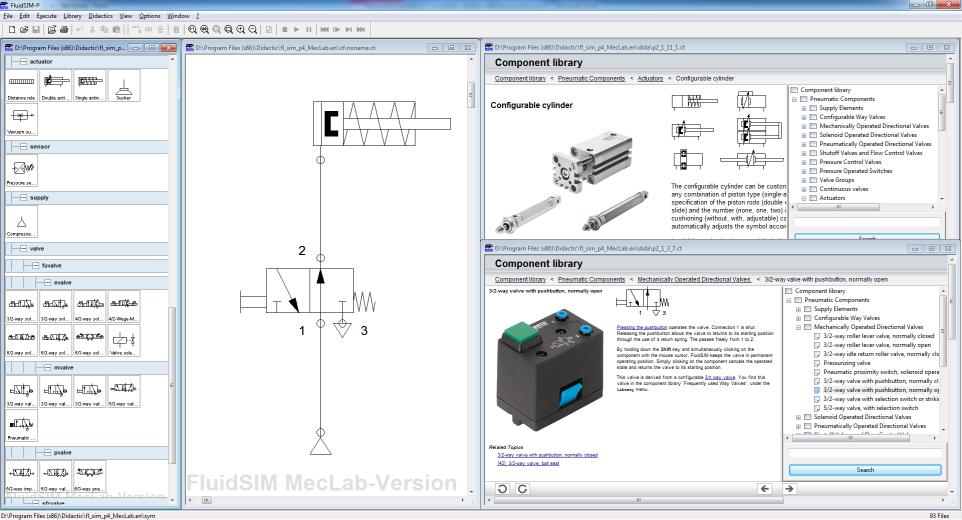The image size is (962, 520).
Task: Select the Valve solenoid component
Action: [124, 340]
